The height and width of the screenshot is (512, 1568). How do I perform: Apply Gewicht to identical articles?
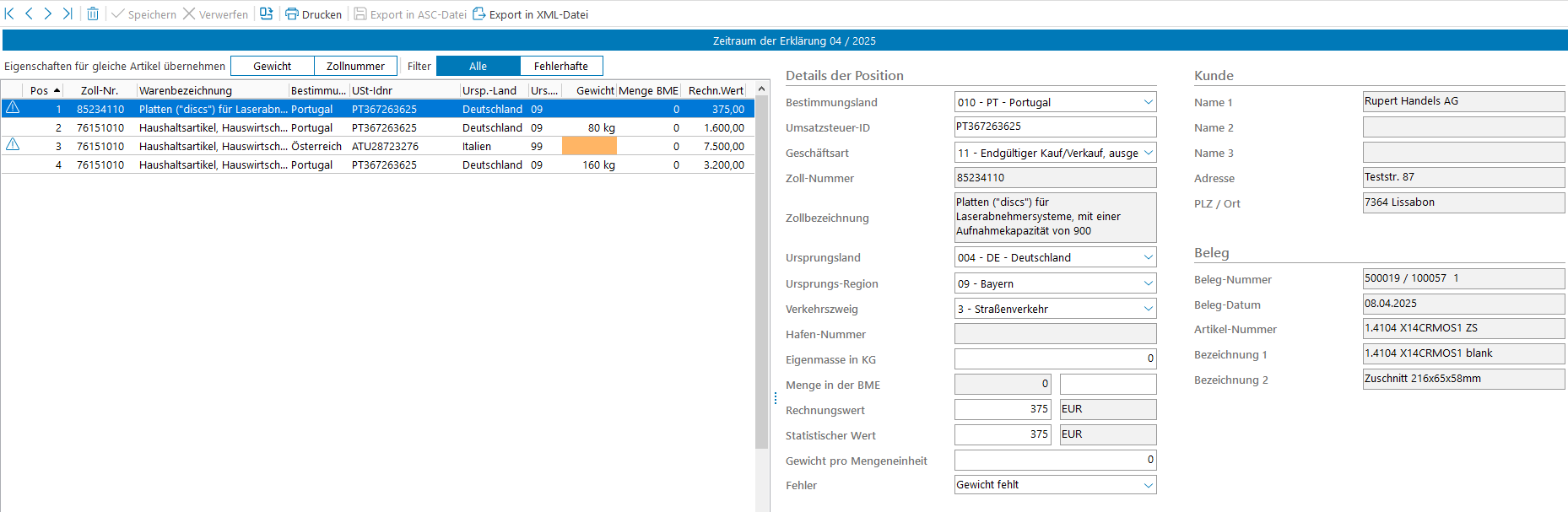[x=272, y=66]
